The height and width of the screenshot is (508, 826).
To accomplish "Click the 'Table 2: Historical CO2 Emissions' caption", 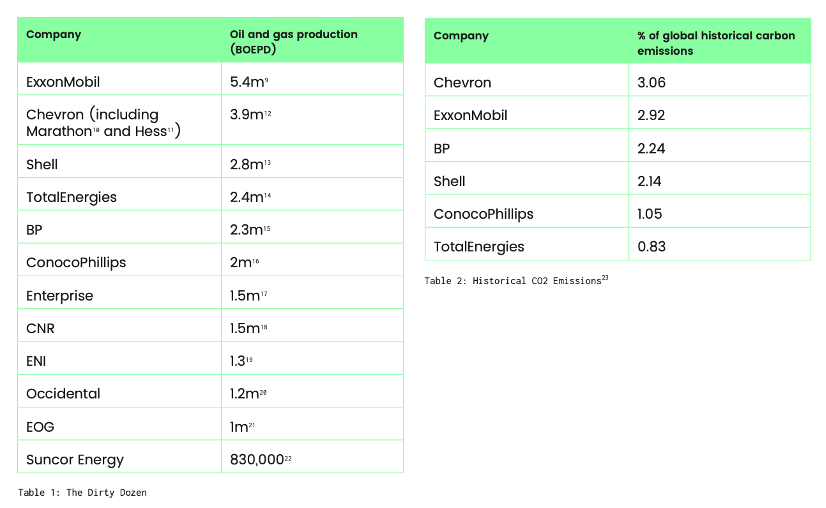I will [x=512, y=281].
